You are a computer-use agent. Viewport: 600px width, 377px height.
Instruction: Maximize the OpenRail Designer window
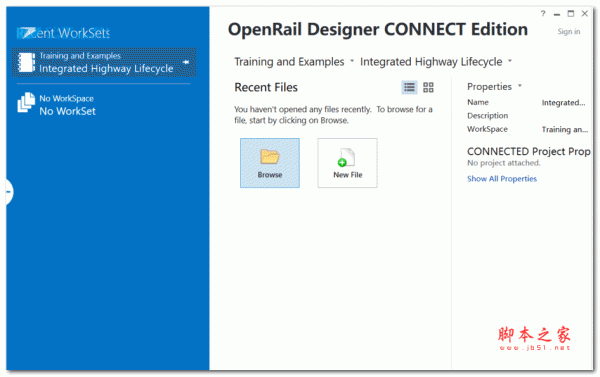[x=571, y=14]
